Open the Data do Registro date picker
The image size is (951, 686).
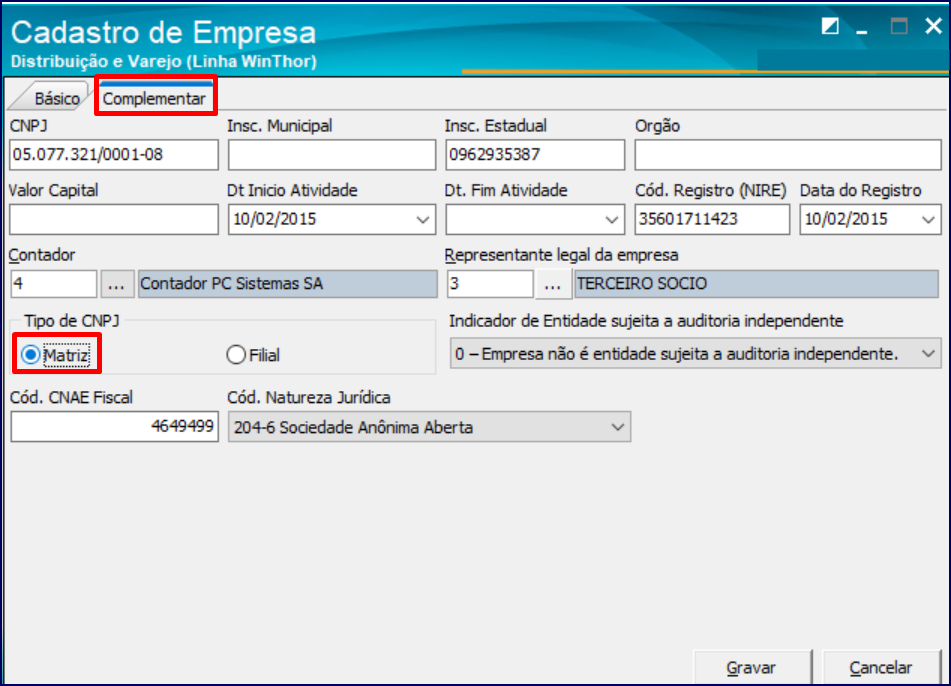pyautogui.click(x=928, y=220)
